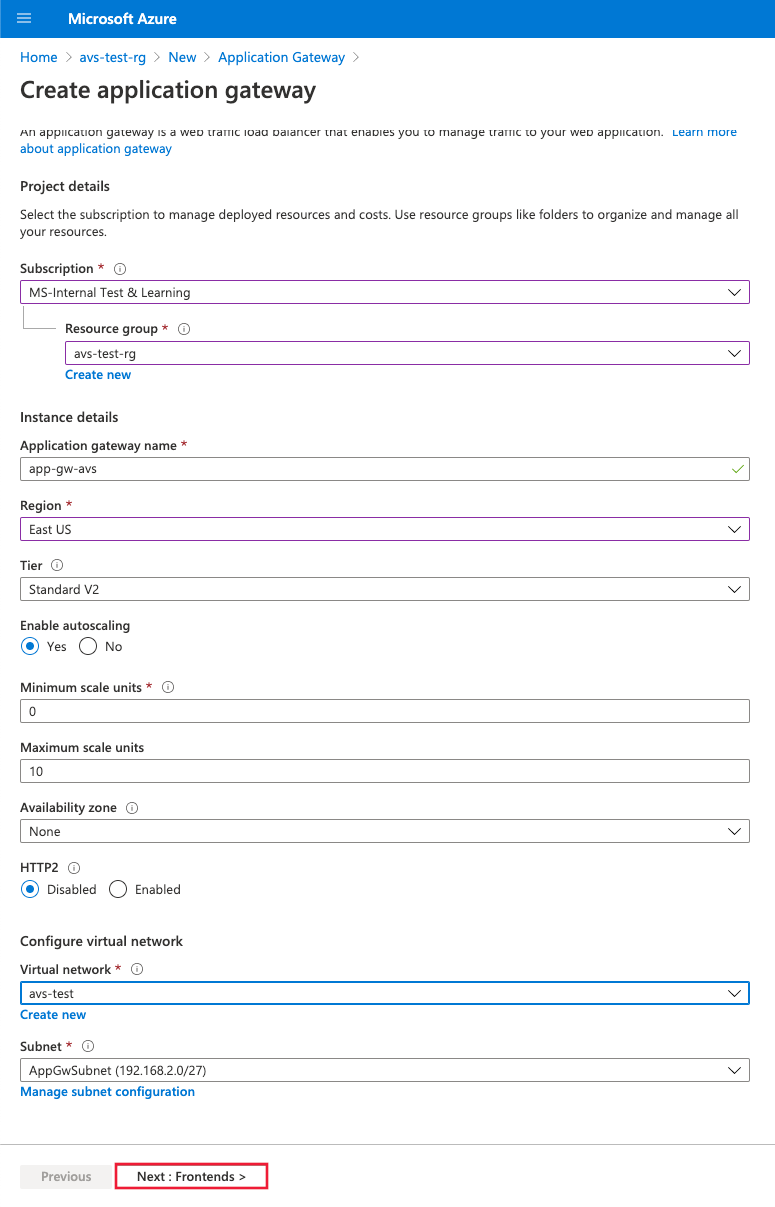The width and height of the screenshot is (775, 1207).
Task: Click the Subnet info icon
Action: (88, 1046)
